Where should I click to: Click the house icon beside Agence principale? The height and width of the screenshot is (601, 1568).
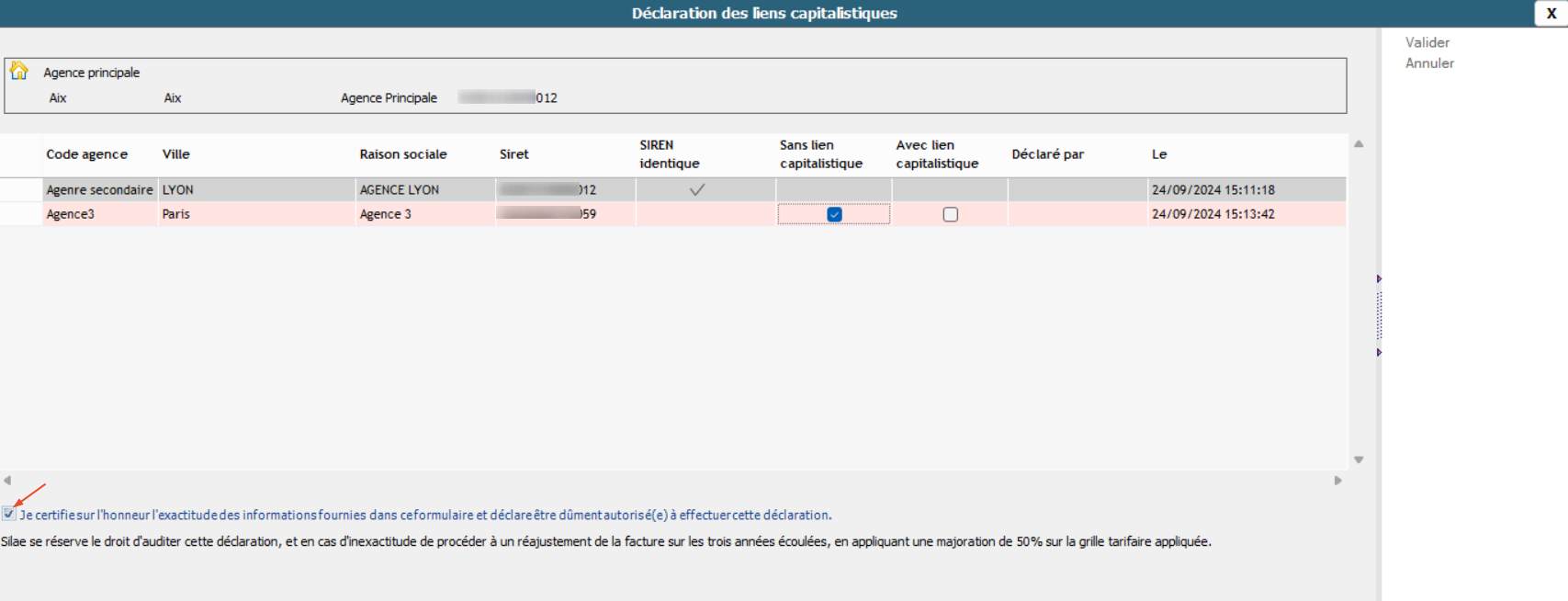click(18, 71)
